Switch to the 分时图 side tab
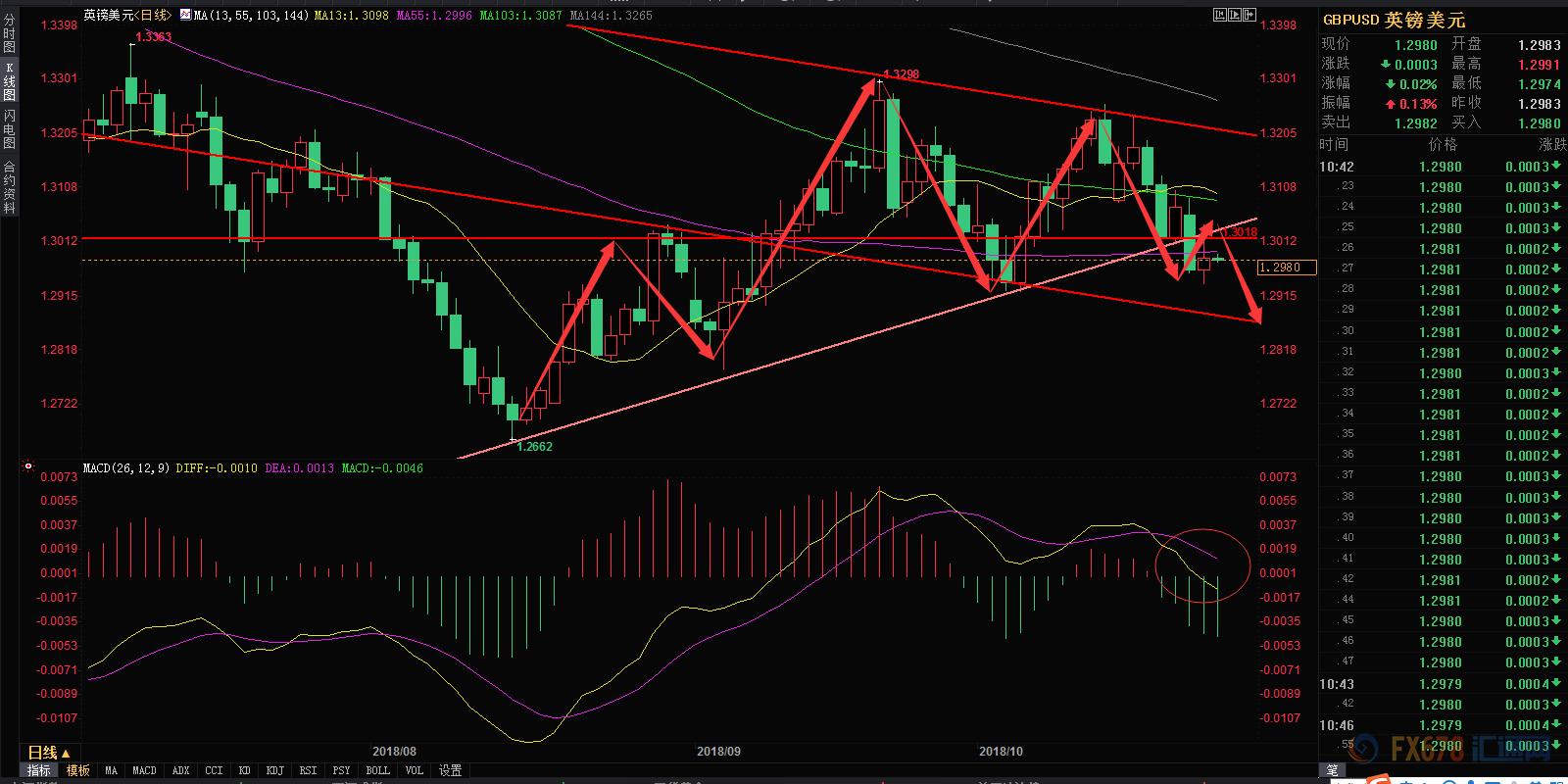The width and height of the screenshot is (1568, 784). click(x=9, y=32)
